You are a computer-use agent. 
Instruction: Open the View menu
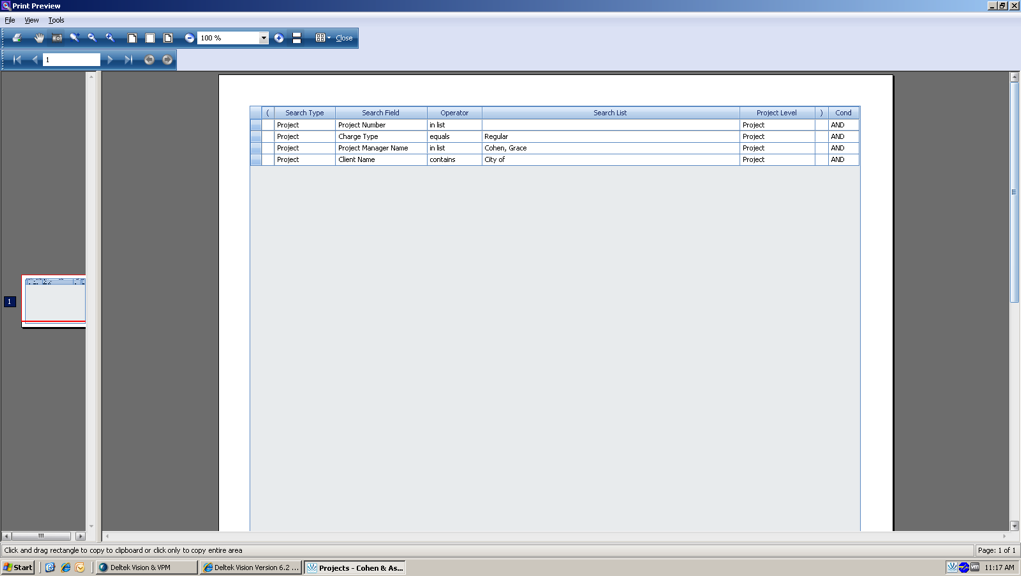click(x=31, y=20)
